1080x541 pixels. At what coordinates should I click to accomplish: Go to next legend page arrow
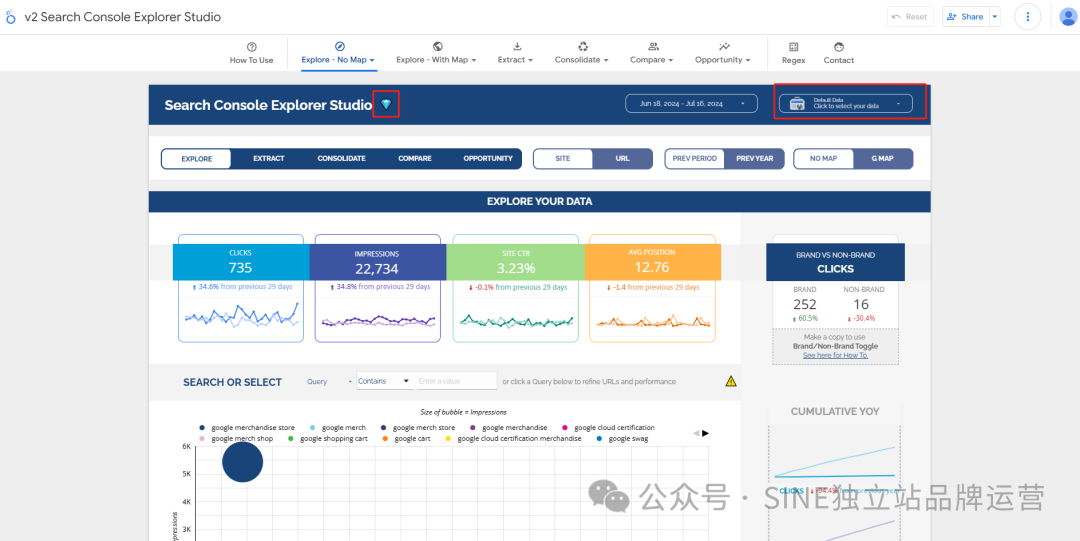point(705,433)
